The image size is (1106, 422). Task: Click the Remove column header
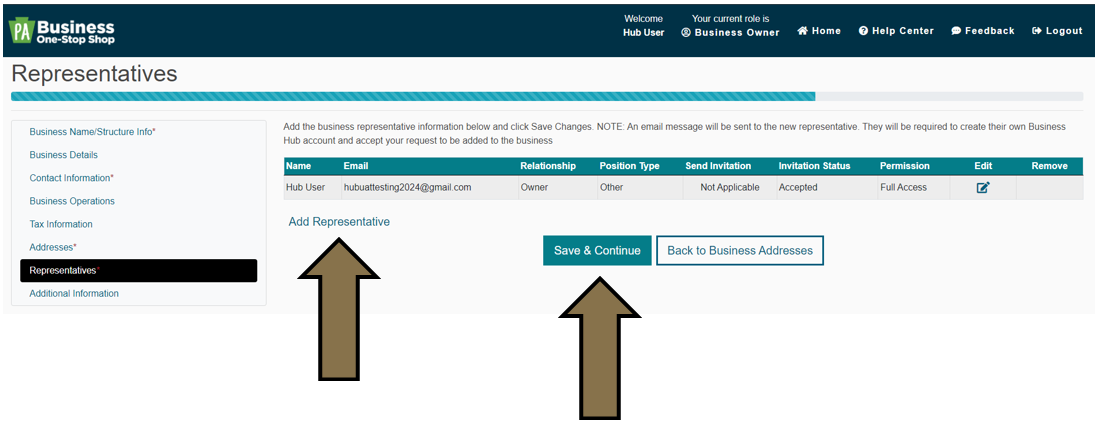click(x=1050, y=166)
